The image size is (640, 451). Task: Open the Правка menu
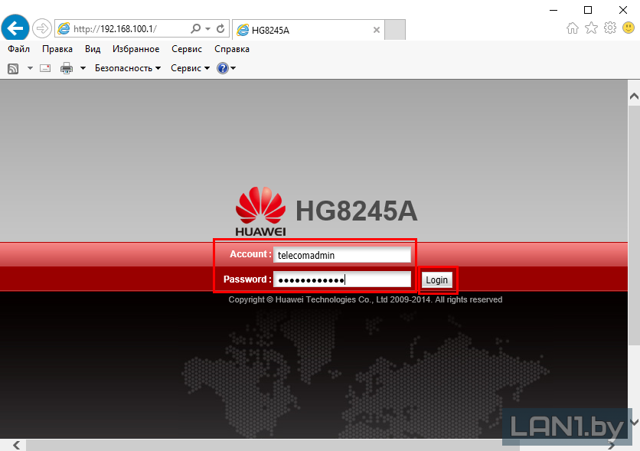(57, 49)
